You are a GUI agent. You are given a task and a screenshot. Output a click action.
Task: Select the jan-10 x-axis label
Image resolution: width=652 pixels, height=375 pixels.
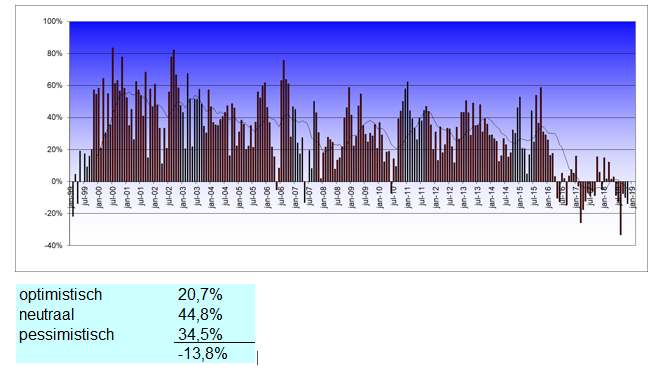pyautogui.click(x=380, y=197)
